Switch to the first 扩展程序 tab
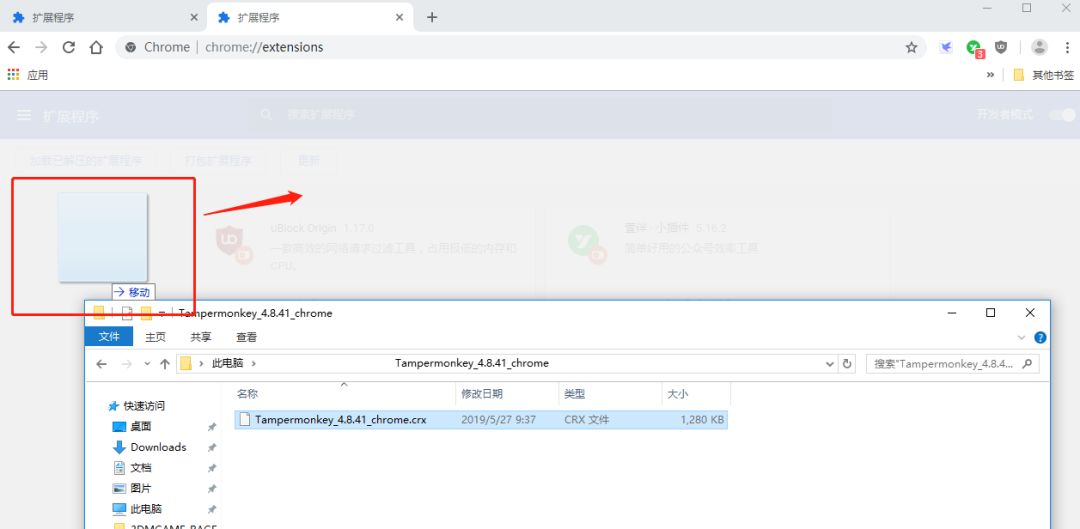Screen dimensions: 1080x529 tap(103, 17)
